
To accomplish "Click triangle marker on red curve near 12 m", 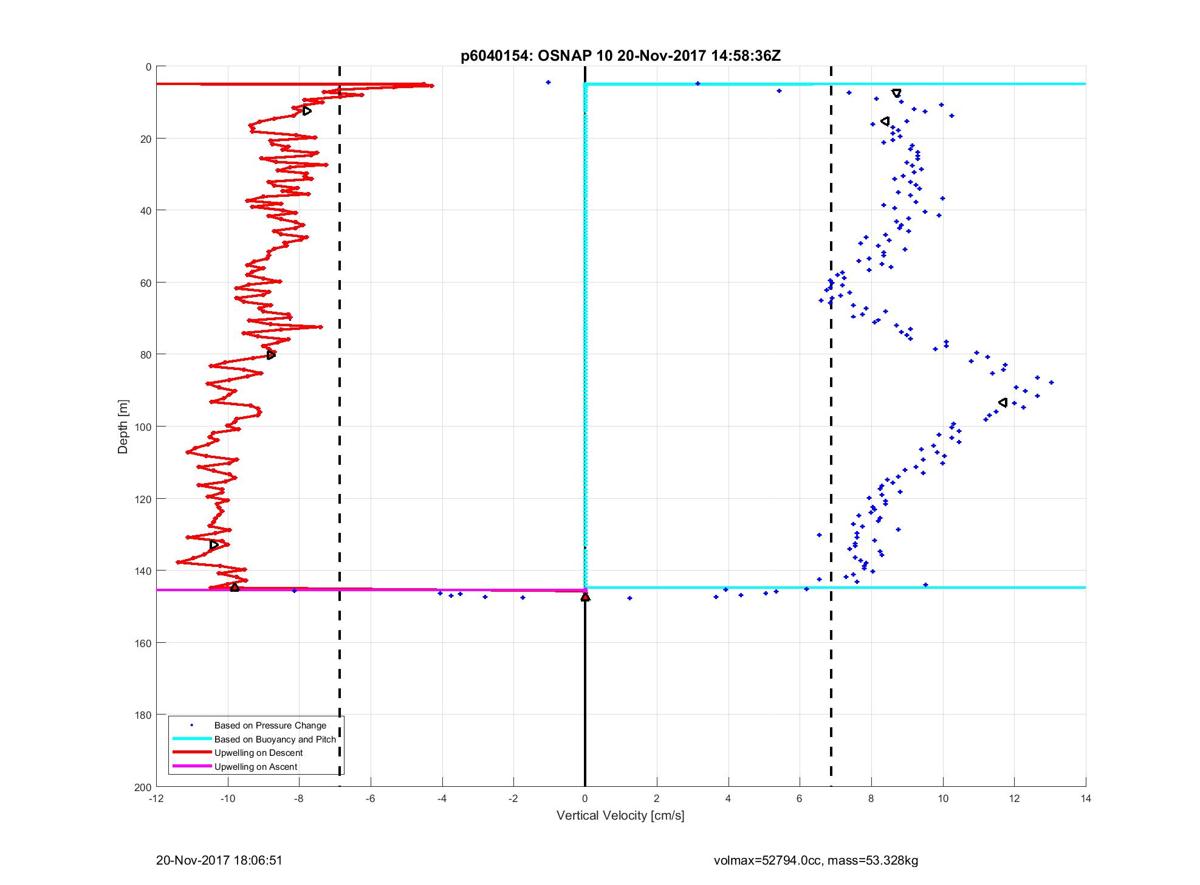I will click(307, 110).
